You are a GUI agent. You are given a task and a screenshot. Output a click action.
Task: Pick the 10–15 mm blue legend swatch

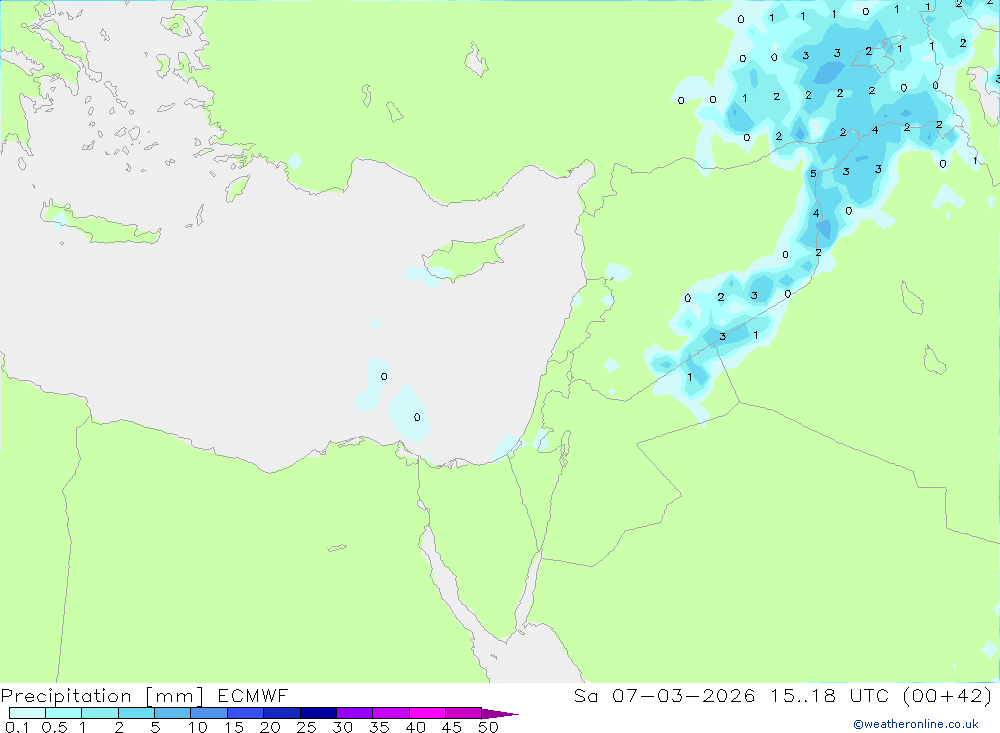point(209,713)
